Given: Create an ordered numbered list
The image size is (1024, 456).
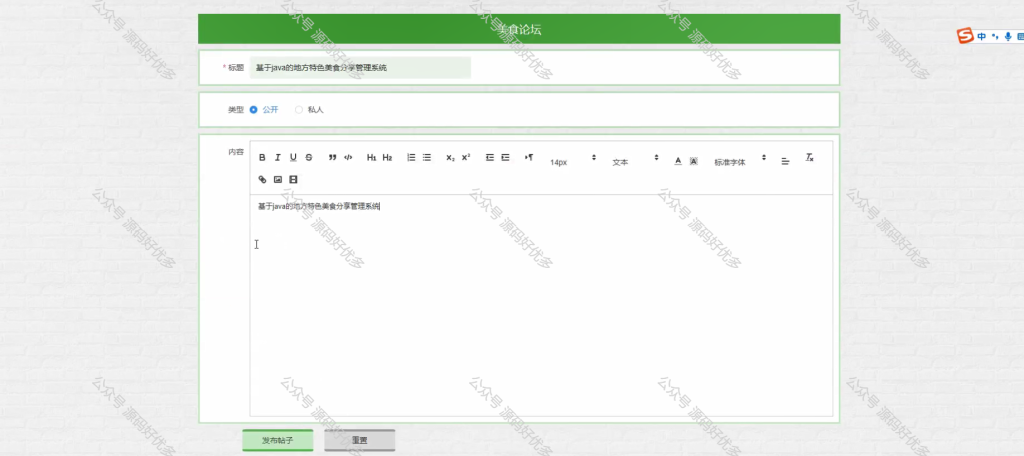Looking at the screenshot, I should pyautogui.click(x=411, y=157).
